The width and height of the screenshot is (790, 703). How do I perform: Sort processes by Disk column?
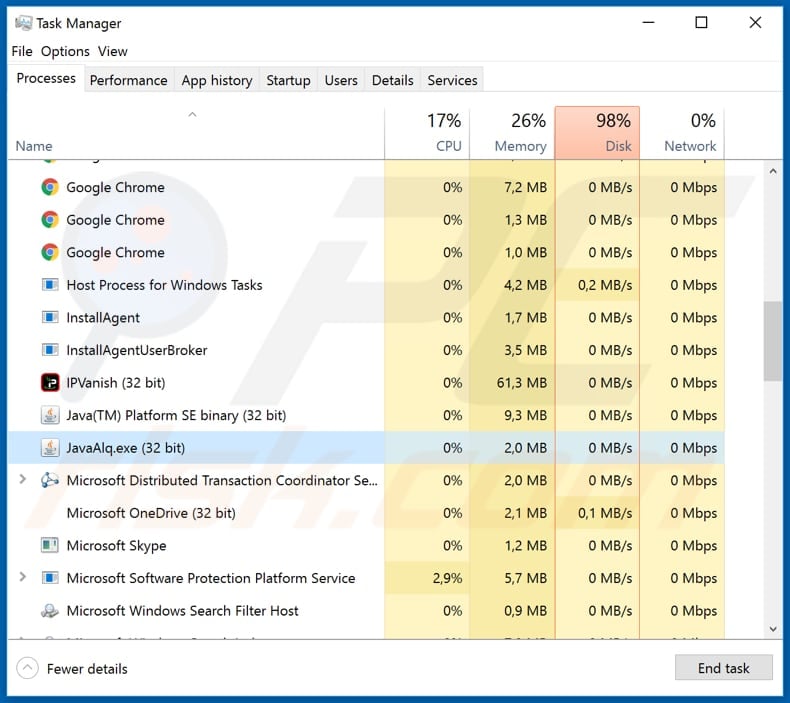pos(597,133)
